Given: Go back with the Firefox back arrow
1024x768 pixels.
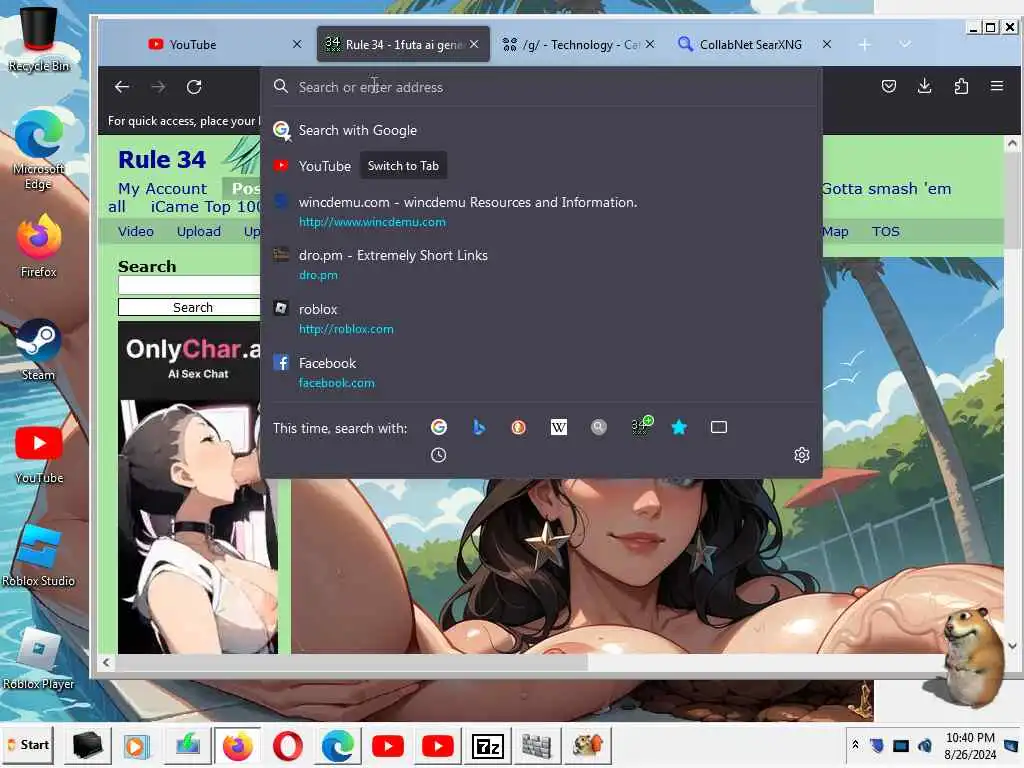Looking at the screenshot, I should (x=121, y=87).
